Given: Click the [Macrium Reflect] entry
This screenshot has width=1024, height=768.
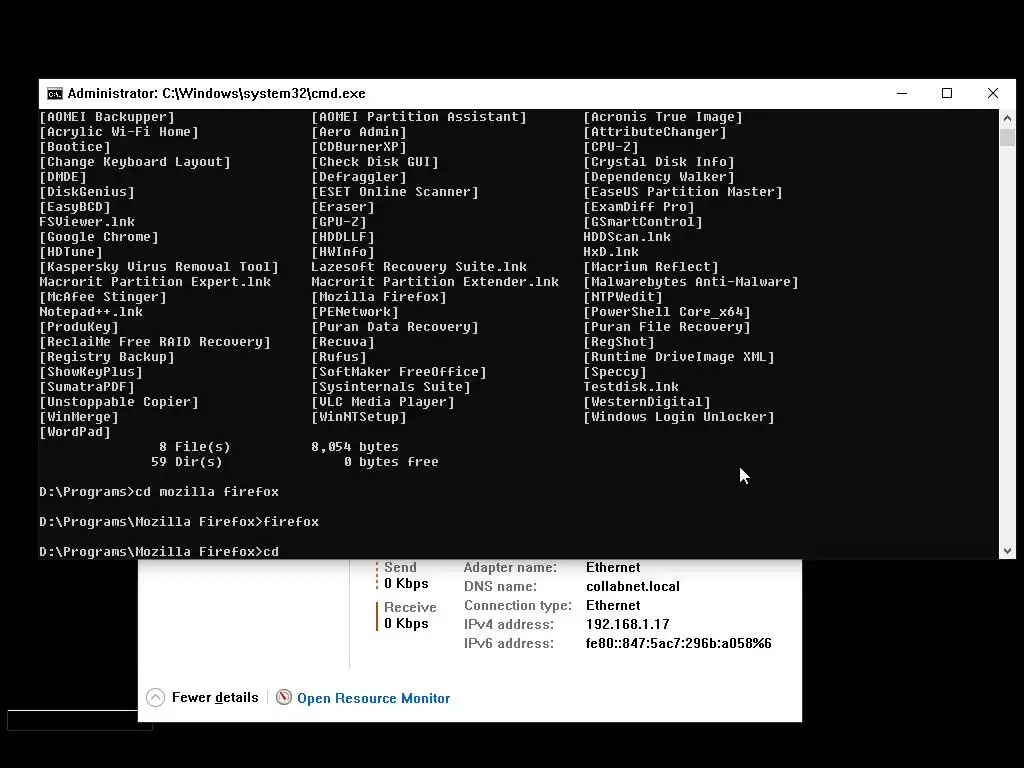Looking at the screenshot, I should point(651,267).
